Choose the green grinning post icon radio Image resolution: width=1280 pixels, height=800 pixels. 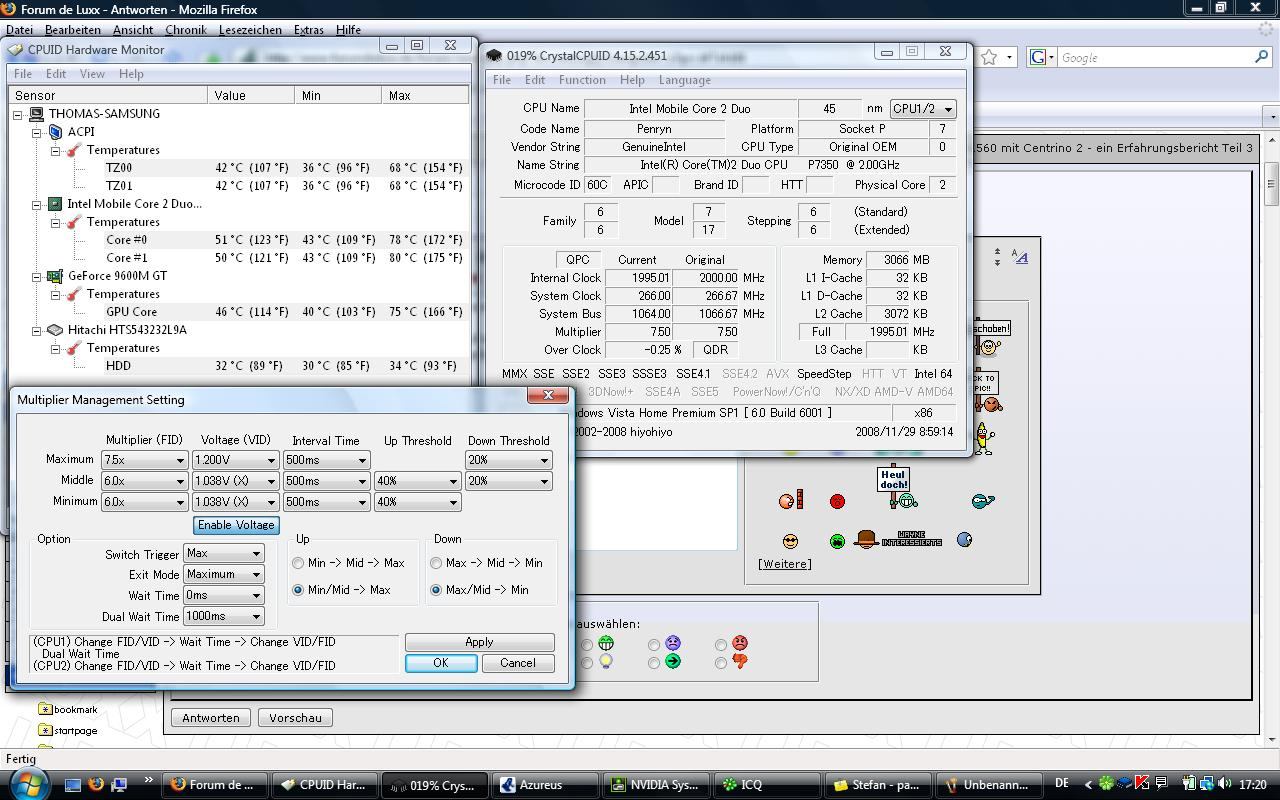(x=587, y=645)
